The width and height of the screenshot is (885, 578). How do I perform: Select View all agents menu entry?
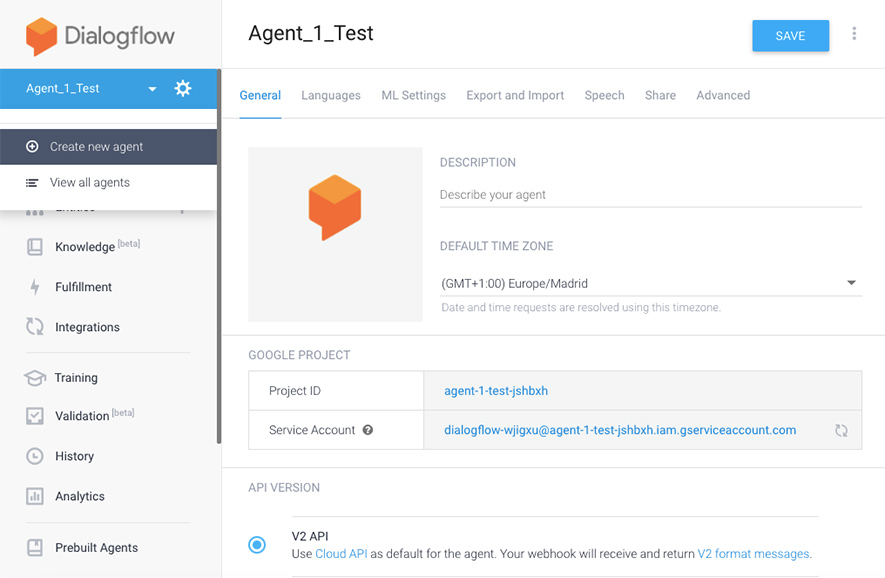108,182
